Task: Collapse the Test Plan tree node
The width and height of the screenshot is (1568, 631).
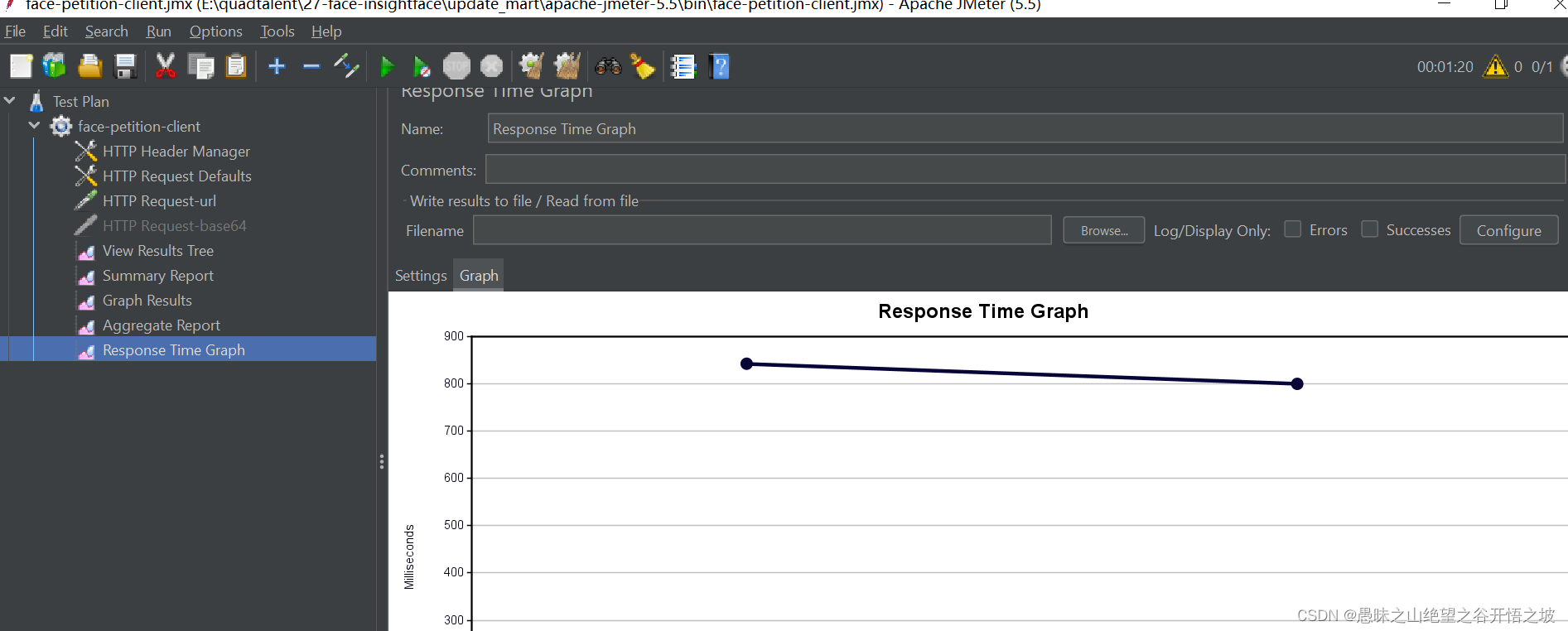Action: point(10,101)
